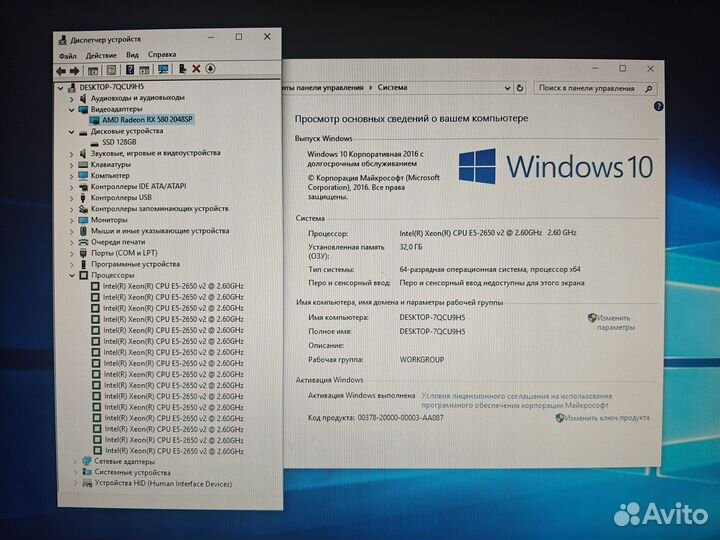The width and height of the screenshot is (720, 540).
Task: Collapse the Видеоадаптеры category
Action: point(72,110)
